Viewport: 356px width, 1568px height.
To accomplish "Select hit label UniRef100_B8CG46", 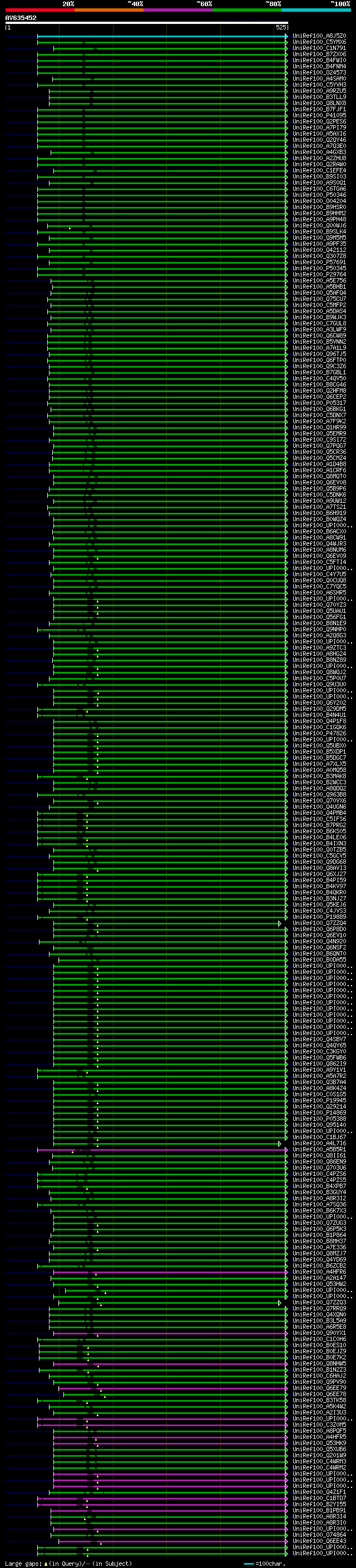I will coord(319,385).
